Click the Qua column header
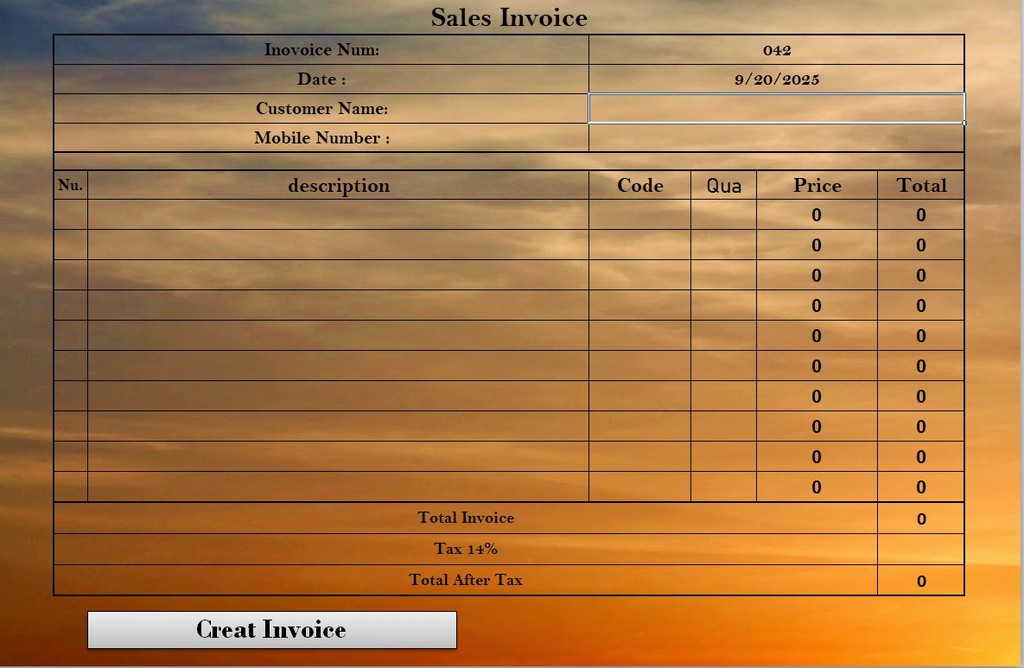 723,185
